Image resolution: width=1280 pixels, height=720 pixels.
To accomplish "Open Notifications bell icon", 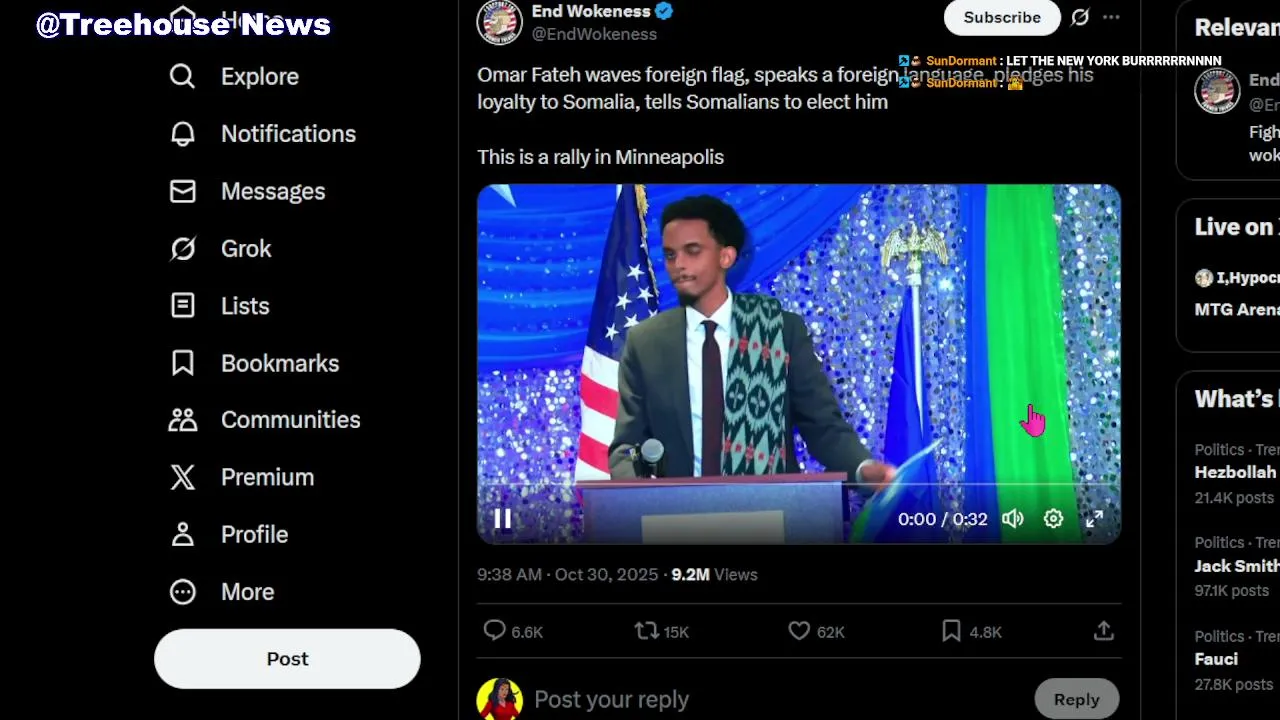I will coord(182,134).
